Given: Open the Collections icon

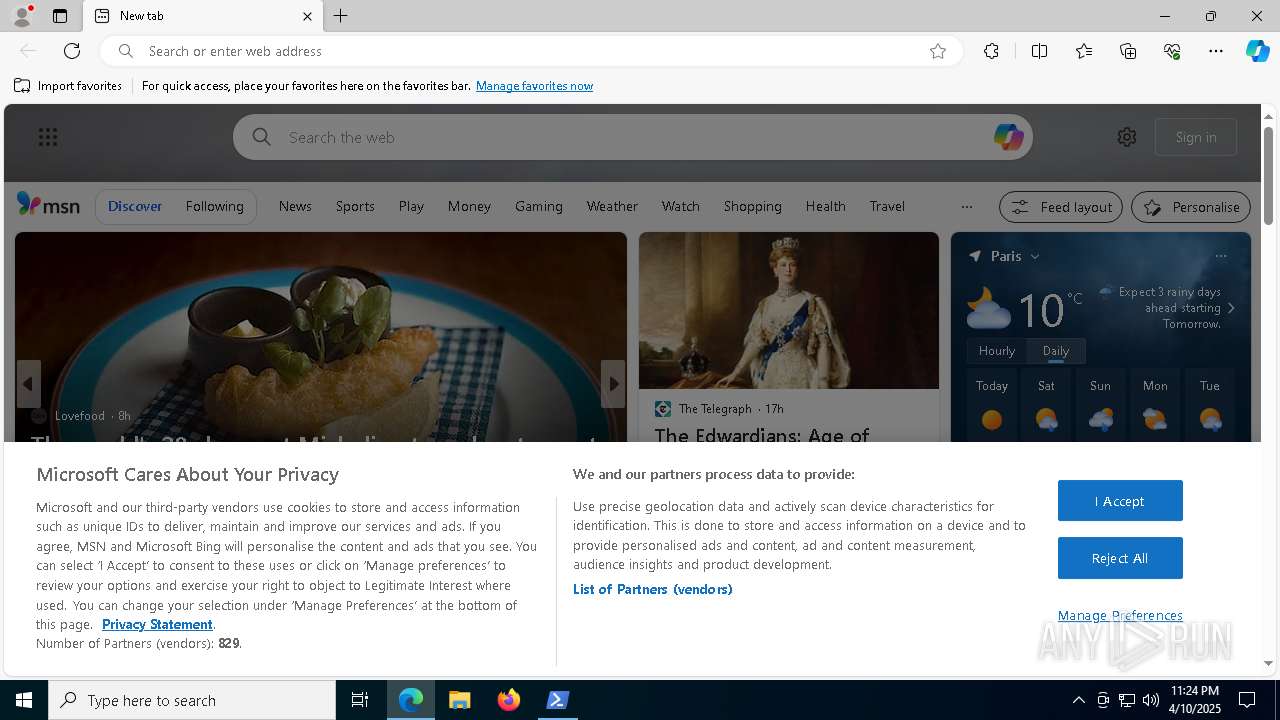Looking at the screenshot, I should pyautogui.click(x=1128, y=51).
